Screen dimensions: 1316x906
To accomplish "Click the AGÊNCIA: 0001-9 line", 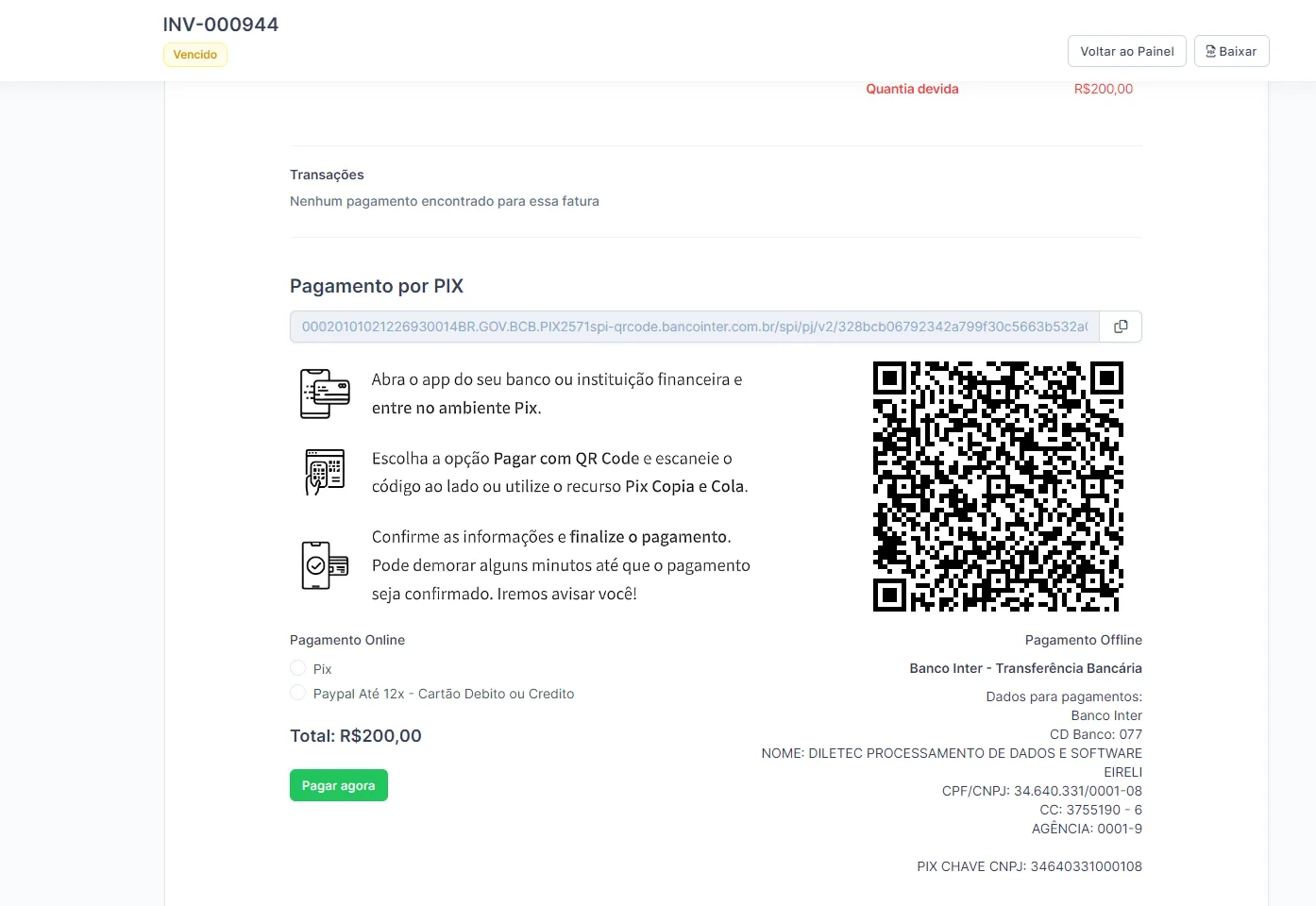I will pos(1087,829).
